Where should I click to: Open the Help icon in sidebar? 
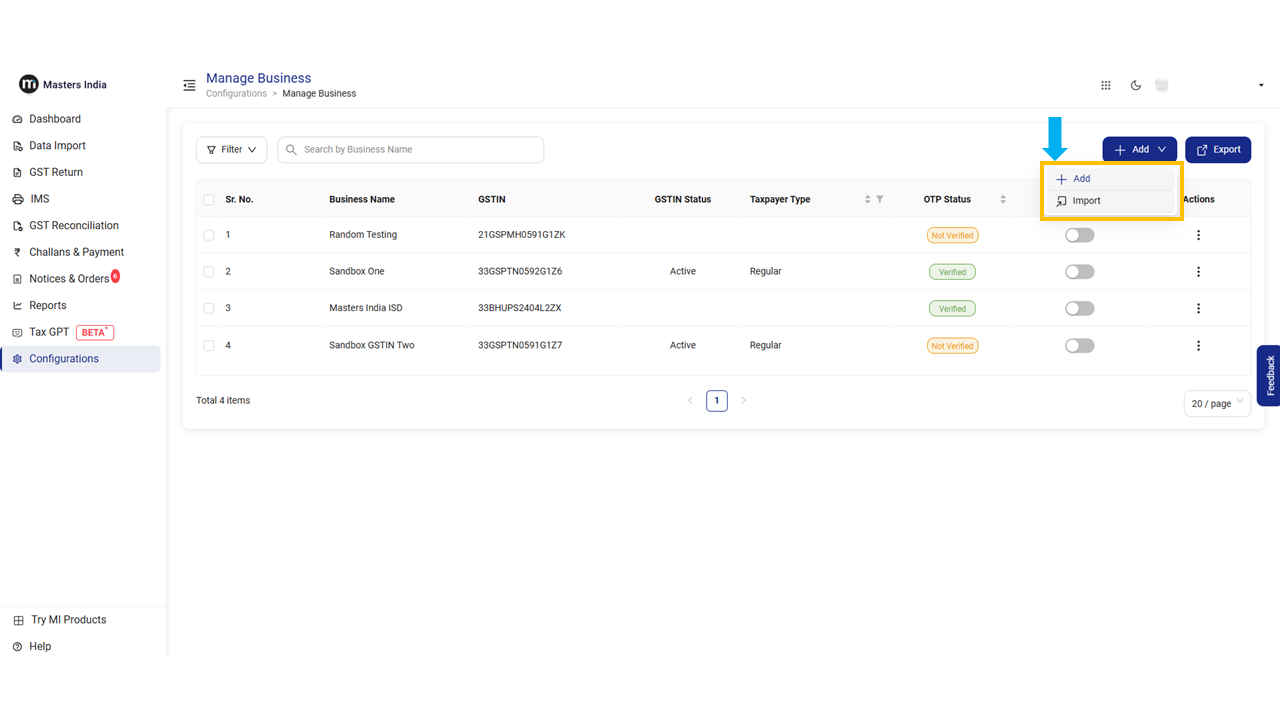[18, 647]
